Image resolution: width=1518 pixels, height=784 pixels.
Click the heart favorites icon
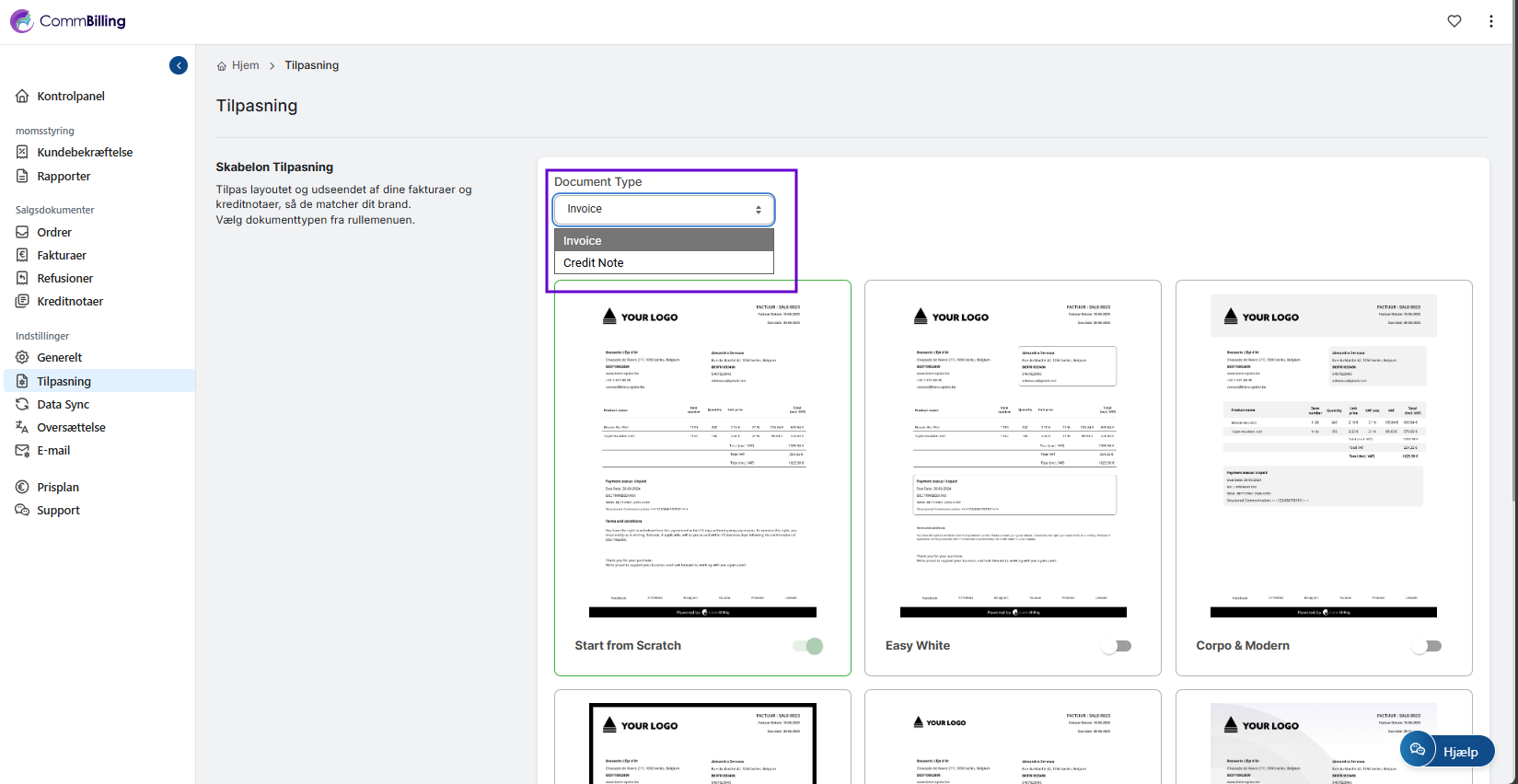pos(1454,21)
